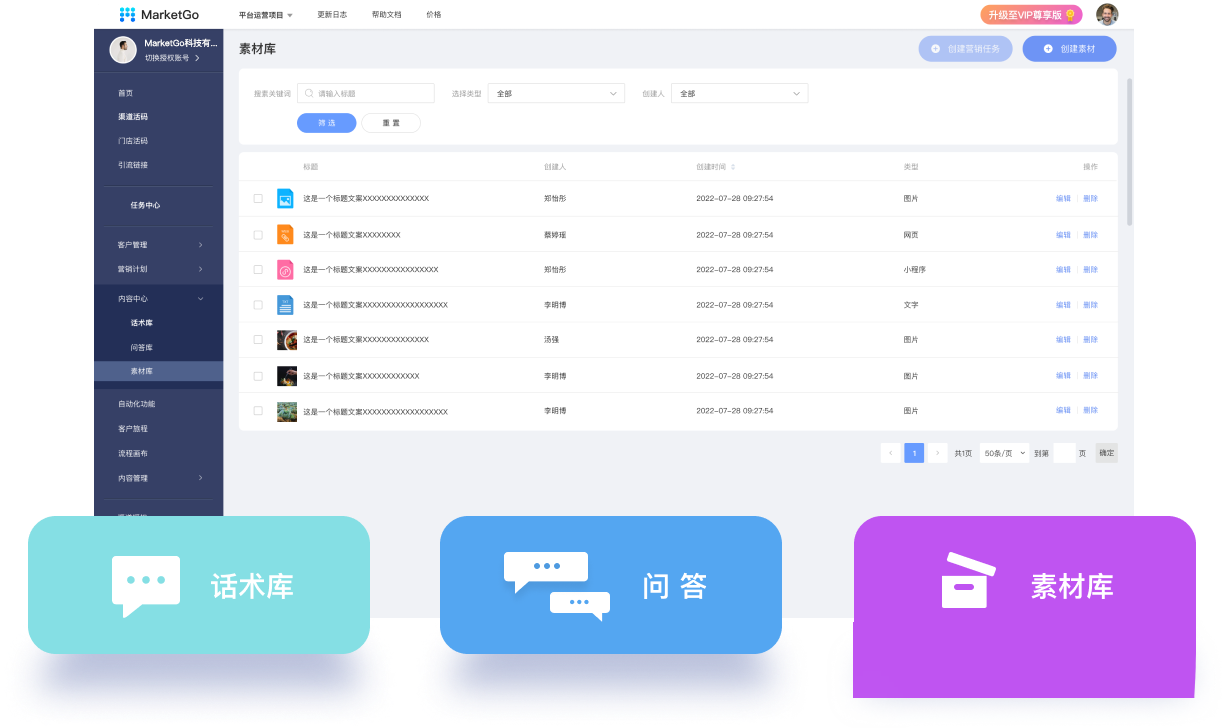This screenshot has height=728, width=1226.
Task: Click the medal icon on the VIP upgrade badge
Action: (1070, 15)
